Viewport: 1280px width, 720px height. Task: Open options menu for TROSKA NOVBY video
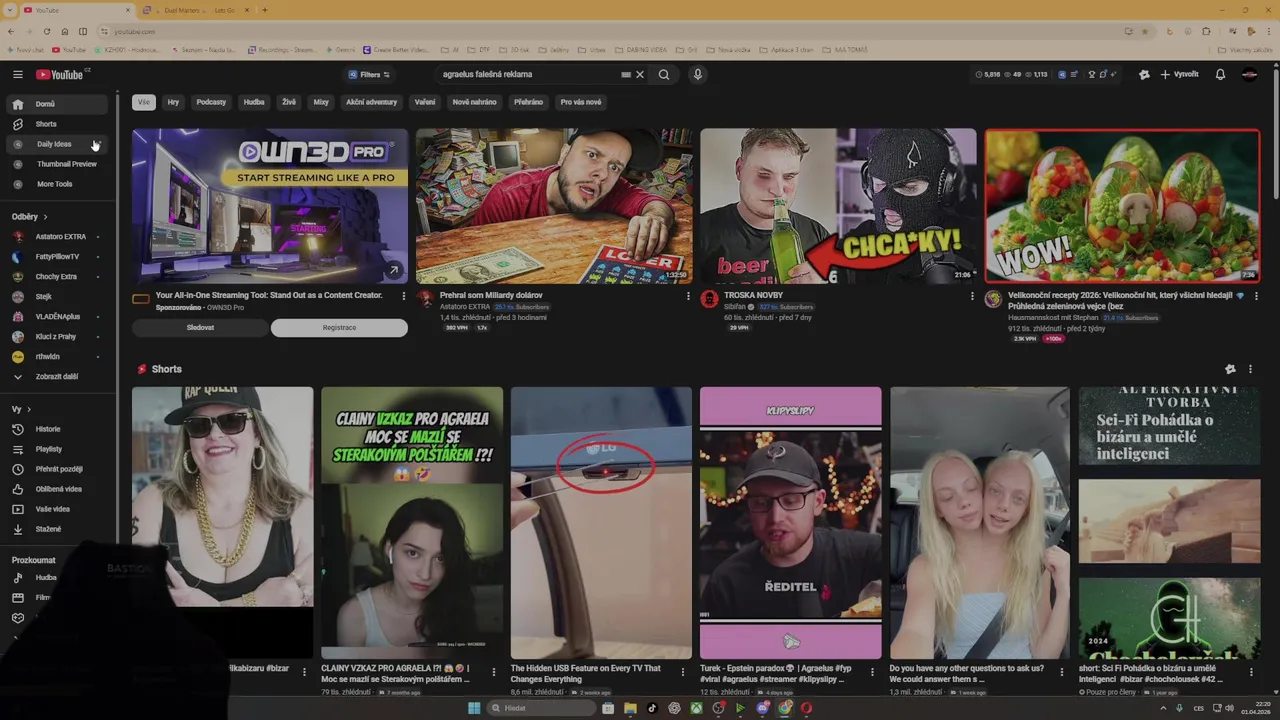tap(972, 296)
